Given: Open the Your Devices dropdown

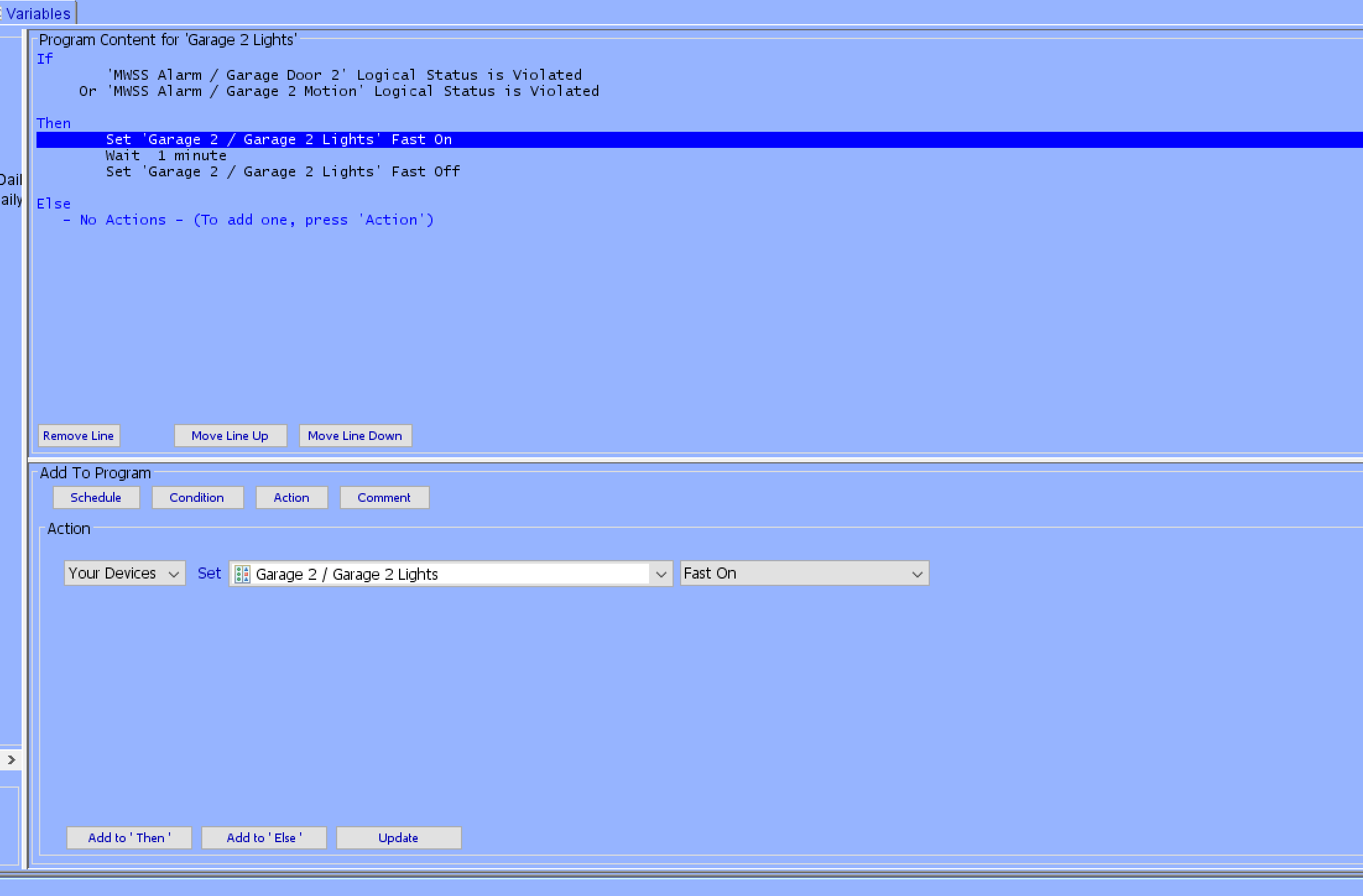Looking at the screenshot, I should pos(125,574).
